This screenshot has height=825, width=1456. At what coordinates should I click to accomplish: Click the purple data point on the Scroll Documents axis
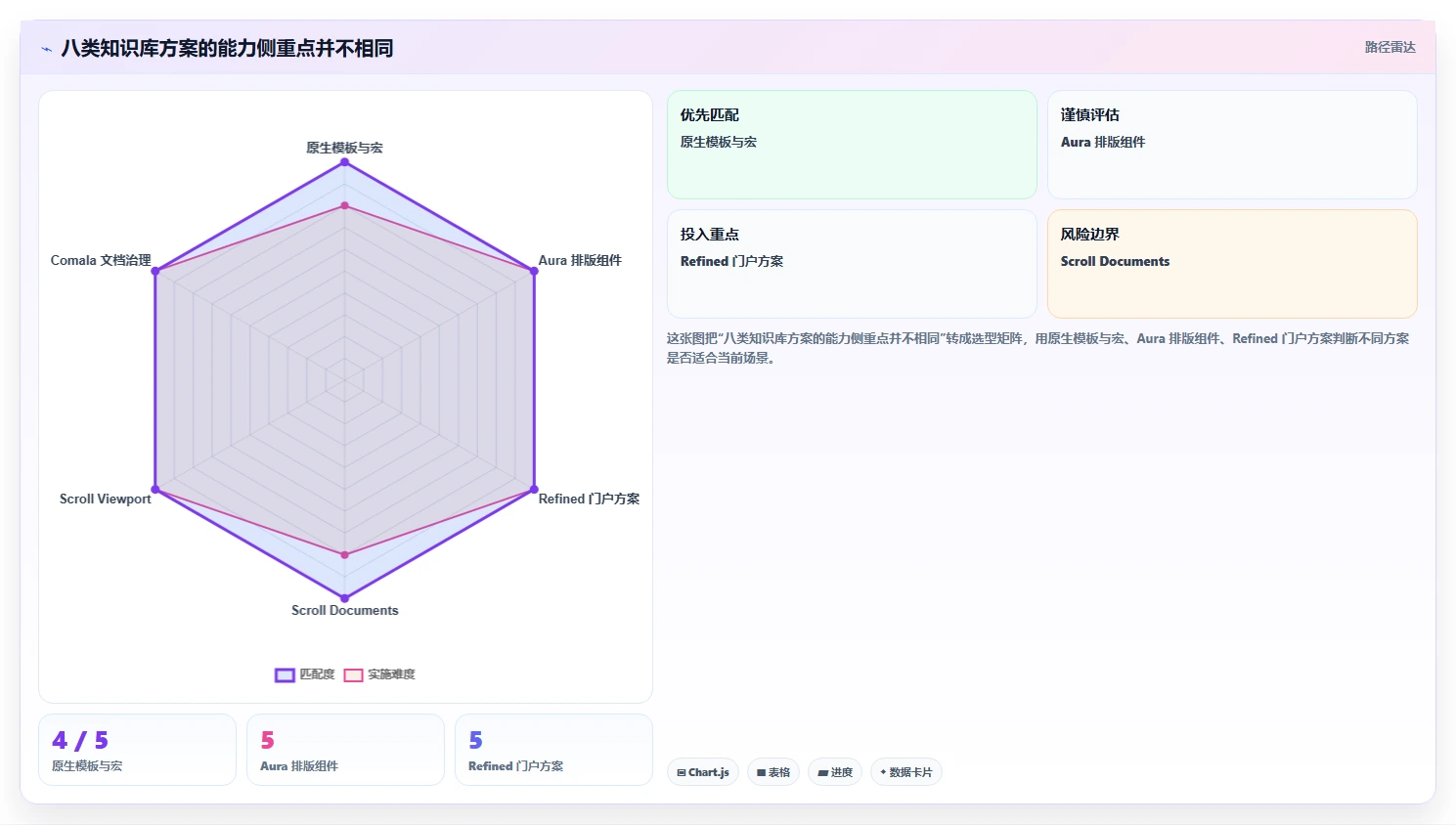click(x=344, y=598)
